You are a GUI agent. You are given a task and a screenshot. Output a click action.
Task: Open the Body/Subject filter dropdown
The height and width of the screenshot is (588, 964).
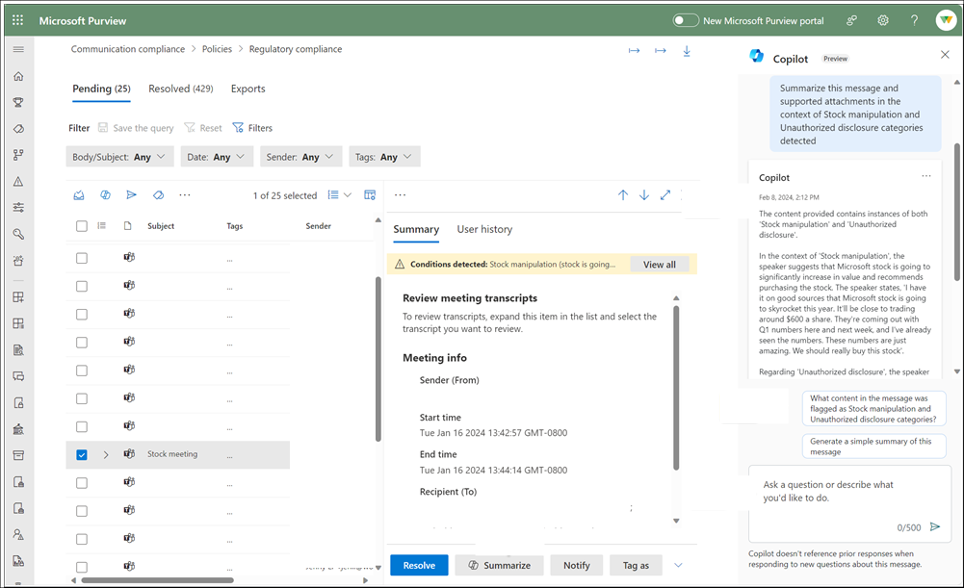coord(120,157)
